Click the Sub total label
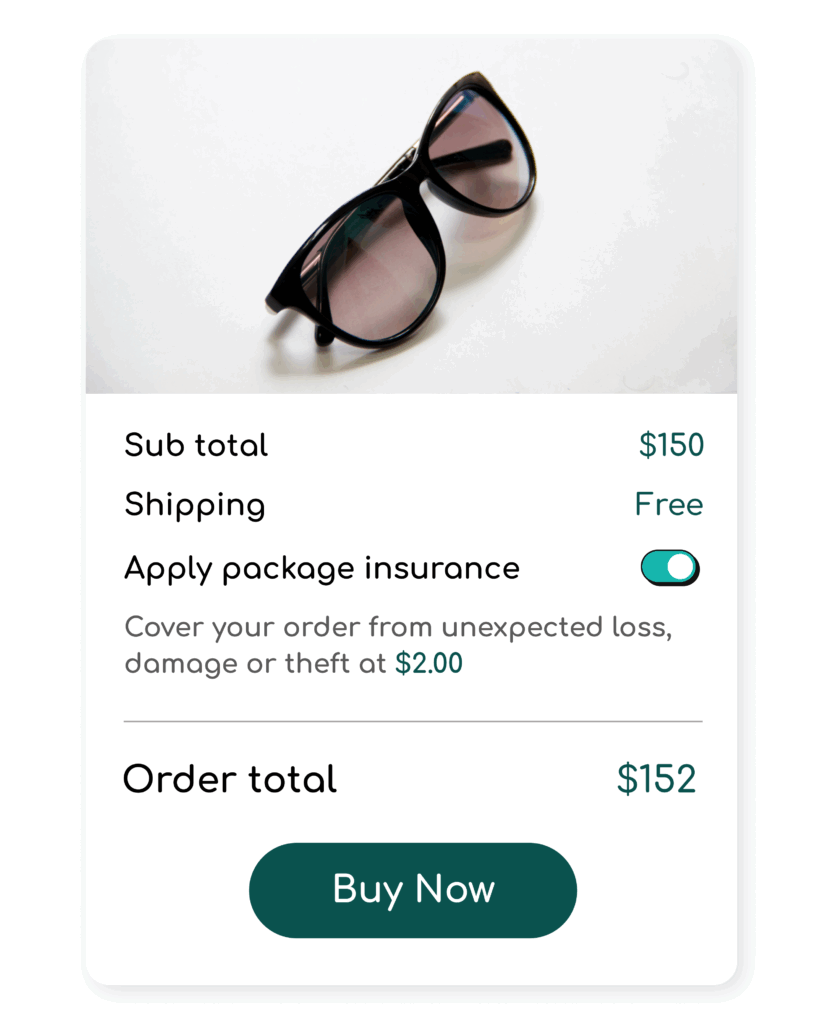This screenshot has width=823, height=1024. click(196, 445)
